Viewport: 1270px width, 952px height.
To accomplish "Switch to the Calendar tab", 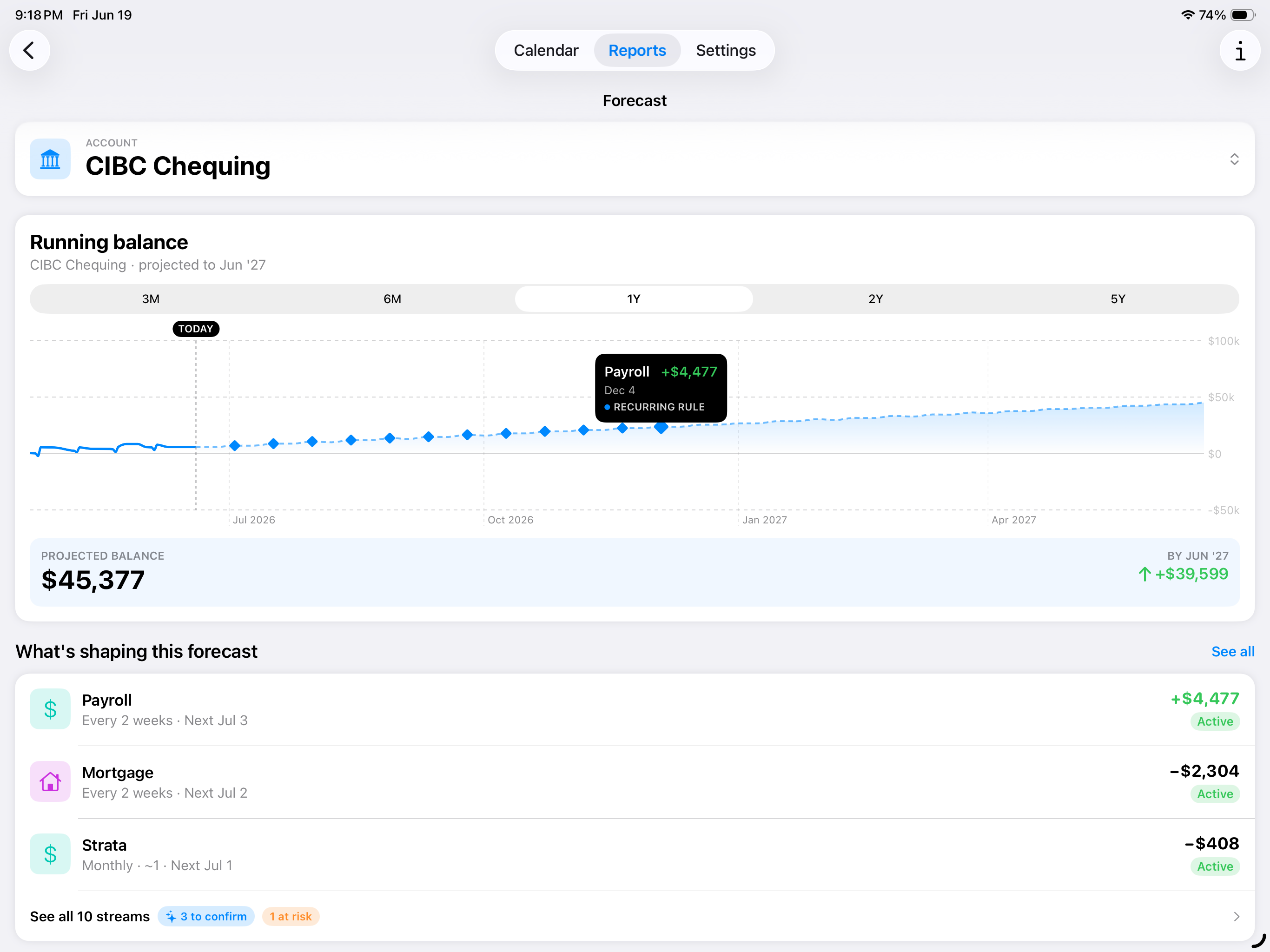I will 545,51.
